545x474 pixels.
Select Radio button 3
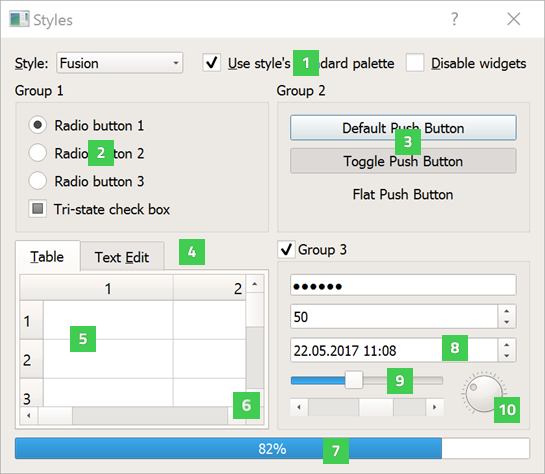pos(38,181)
